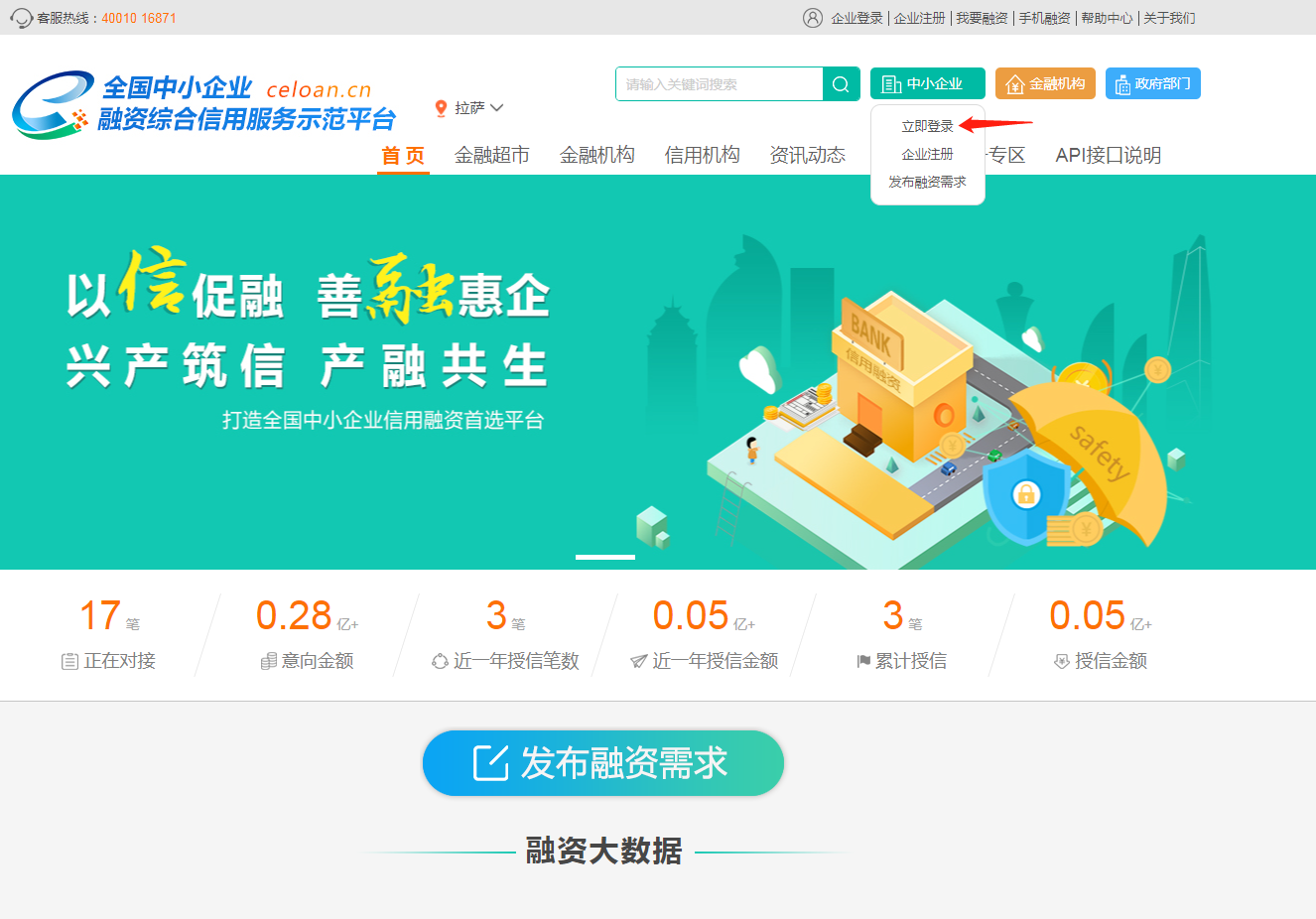The width and height of the screenshot is (1316, 919).
Task: Click the banner carousel indicator bar
Action: point(605,557)
